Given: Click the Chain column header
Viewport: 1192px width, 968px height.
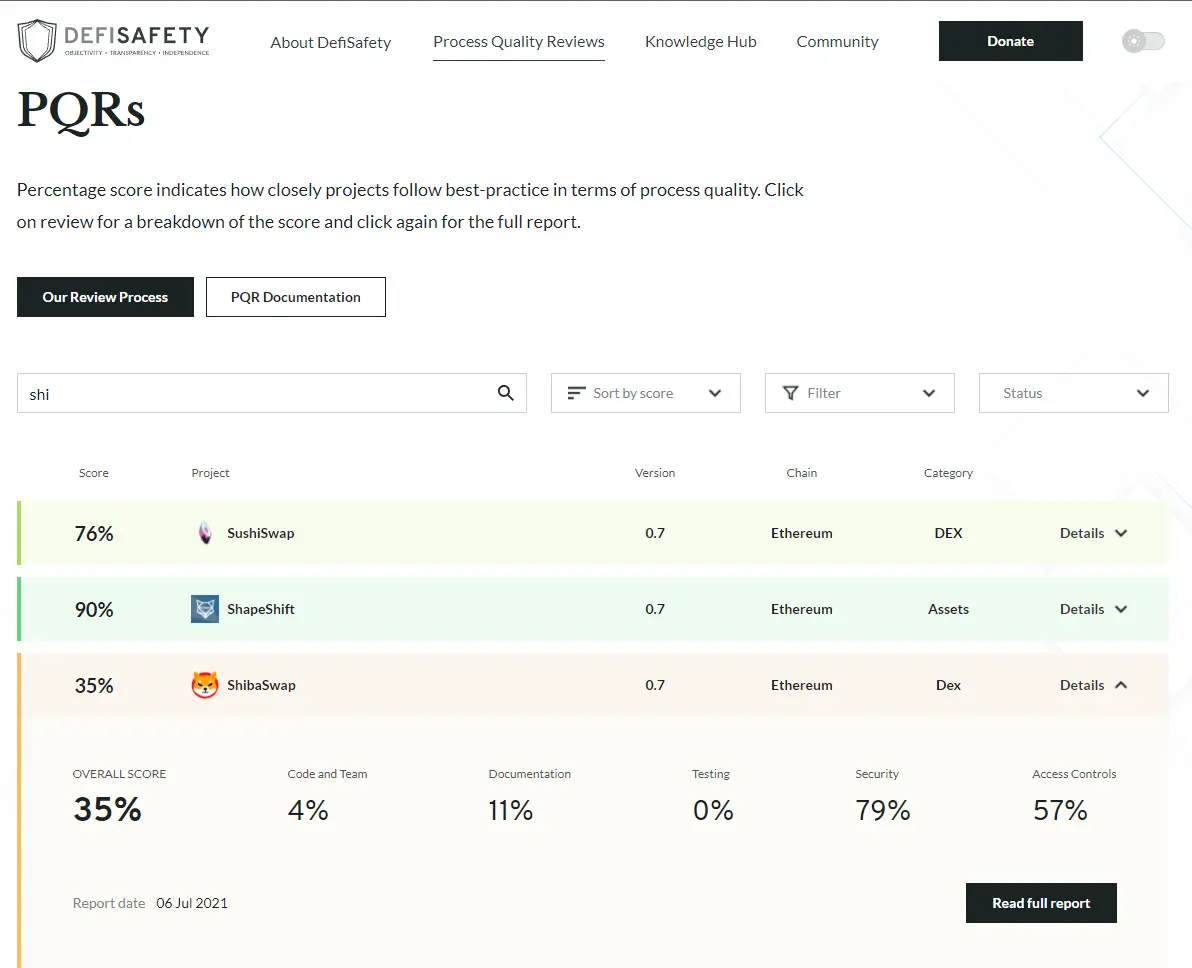Looking at the screenshot, I should (801, 473).
